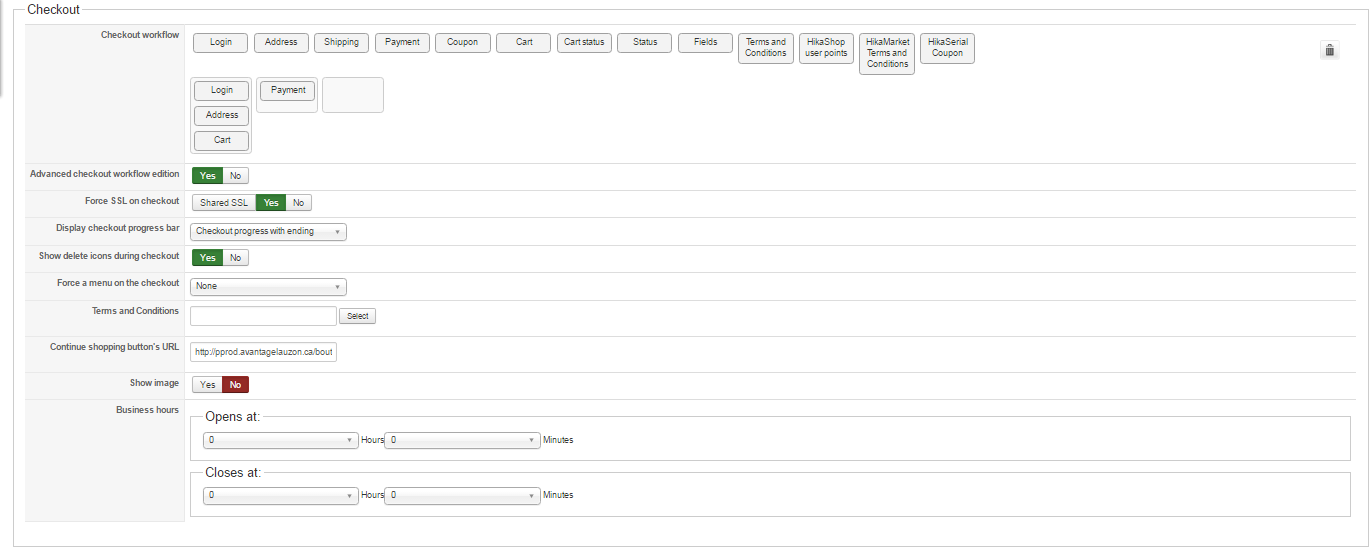Choose the HikaSerial Coupon block
Image resolution: width=1370 pixels, height=552 pixels.
point(947,48)
